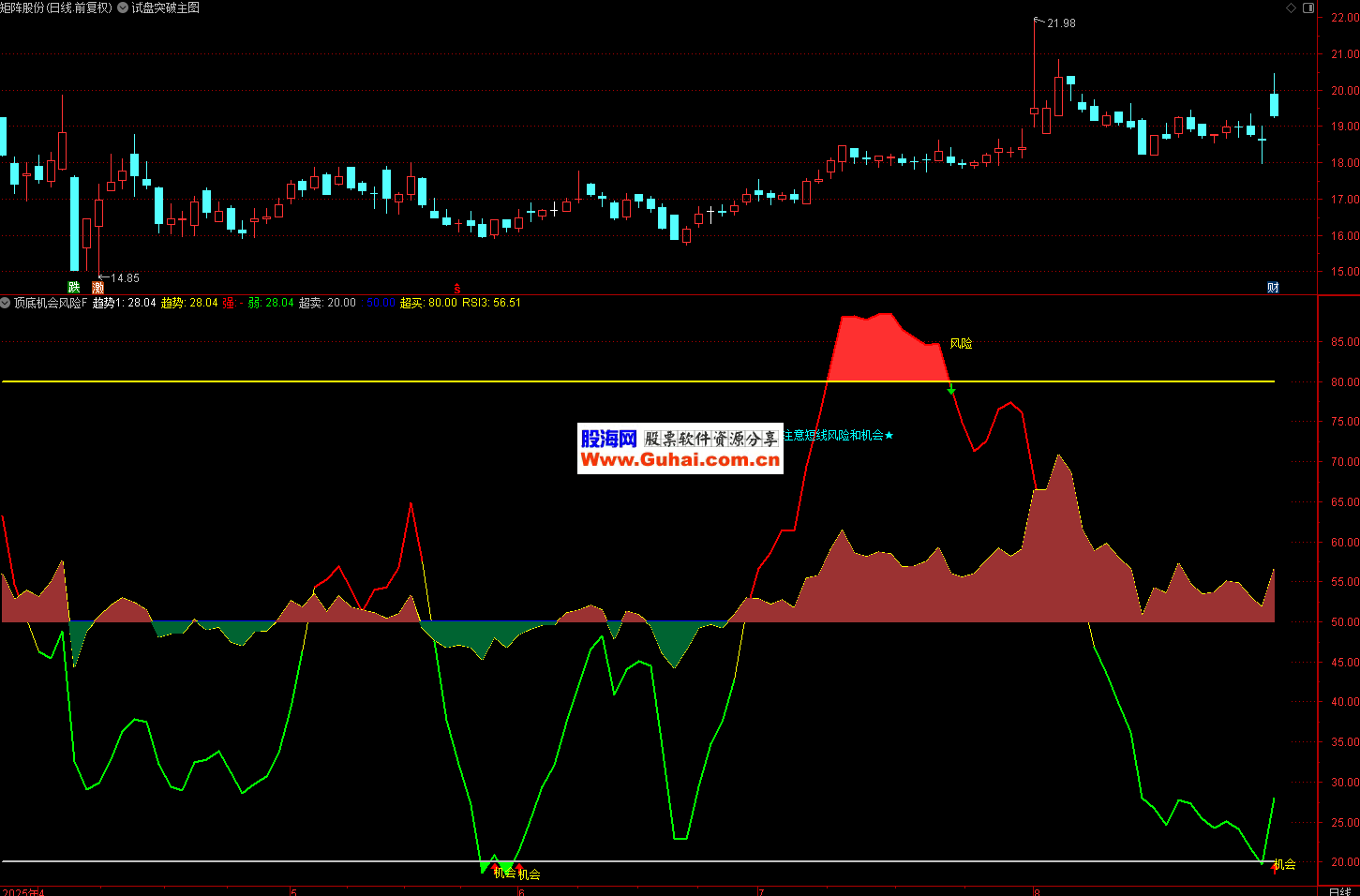Click the 2025年4 date label on the time axis
Viewport: 1360px width, 896px height.
22,891
